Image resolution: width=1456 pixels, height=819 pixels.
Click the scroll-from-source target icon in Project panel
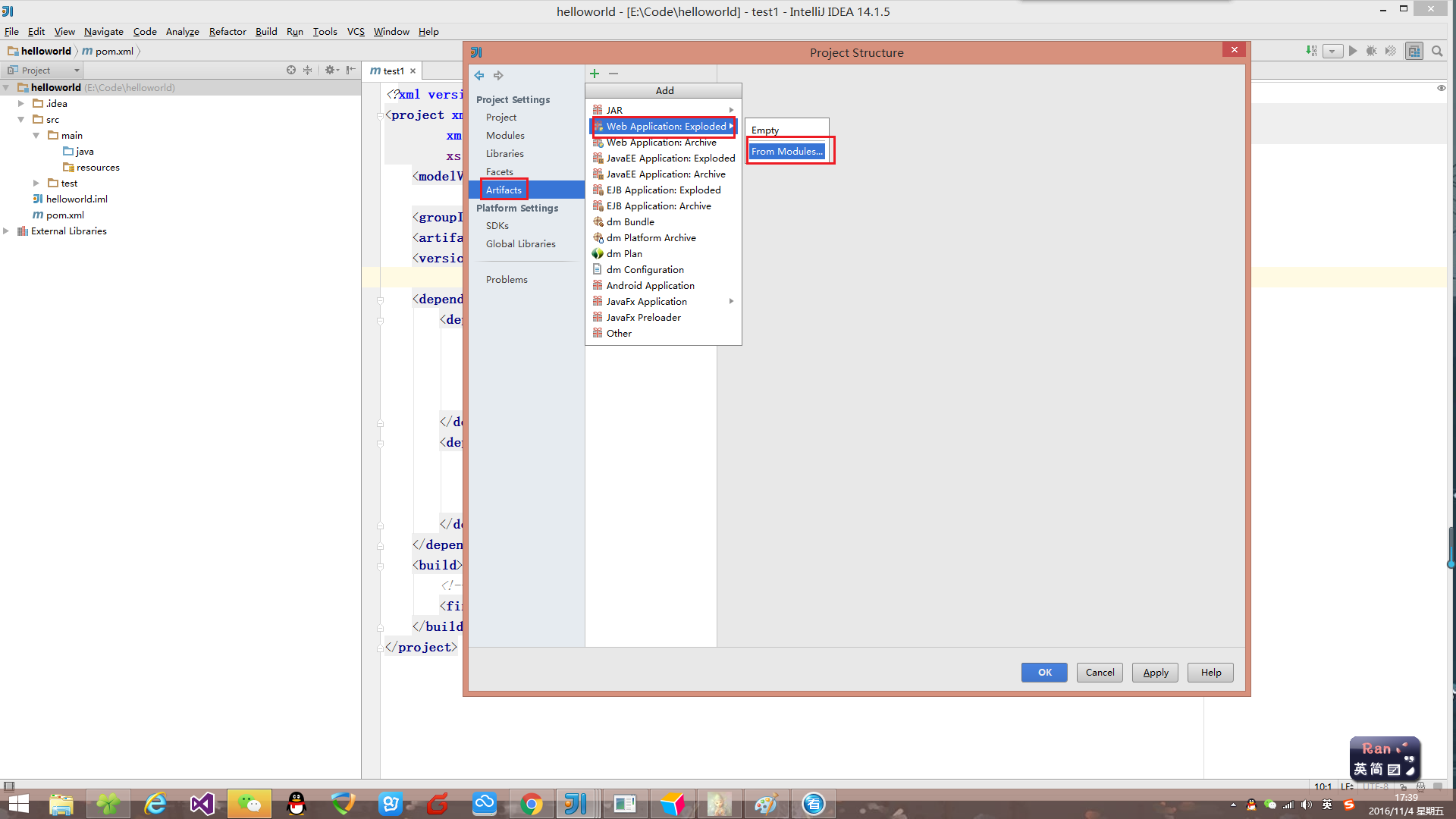point(291,70)
